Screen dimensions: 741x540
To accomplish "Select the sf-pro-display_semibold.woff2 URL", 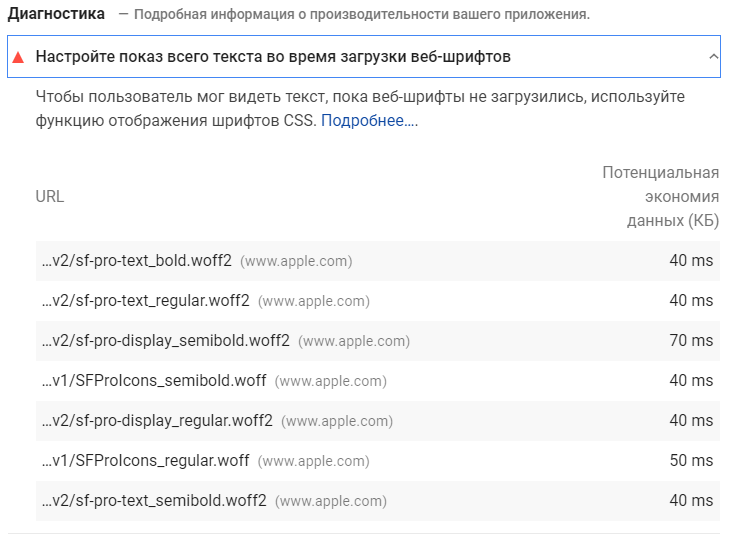I will pyautogui.click(x=165, y=341).
